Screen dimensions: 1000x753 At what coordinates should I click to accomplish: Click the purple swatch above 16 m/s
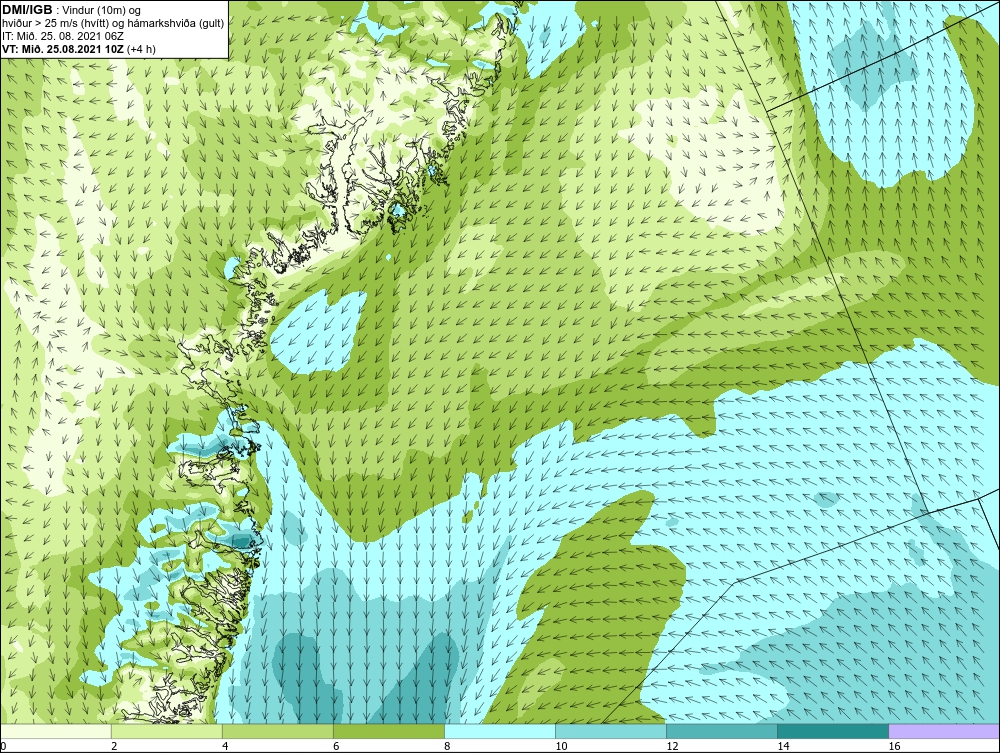pos(945,731)
